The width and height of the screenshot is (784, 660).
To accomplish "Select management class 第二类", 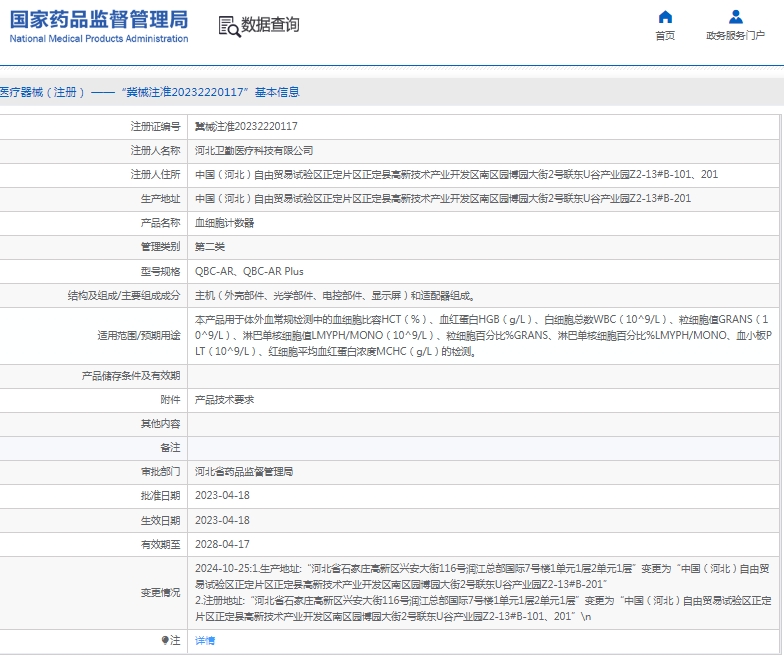I will tap(210, 246).
